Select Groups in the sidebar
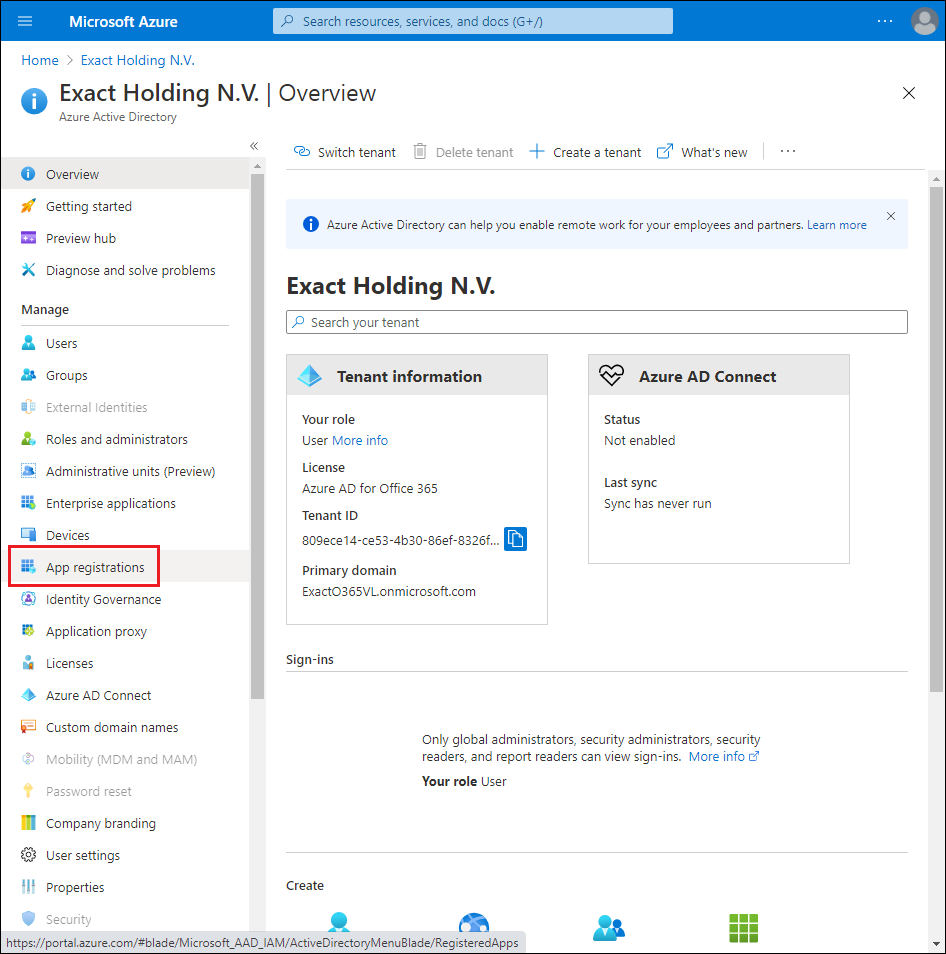946x954 pixels. point(64,374)
